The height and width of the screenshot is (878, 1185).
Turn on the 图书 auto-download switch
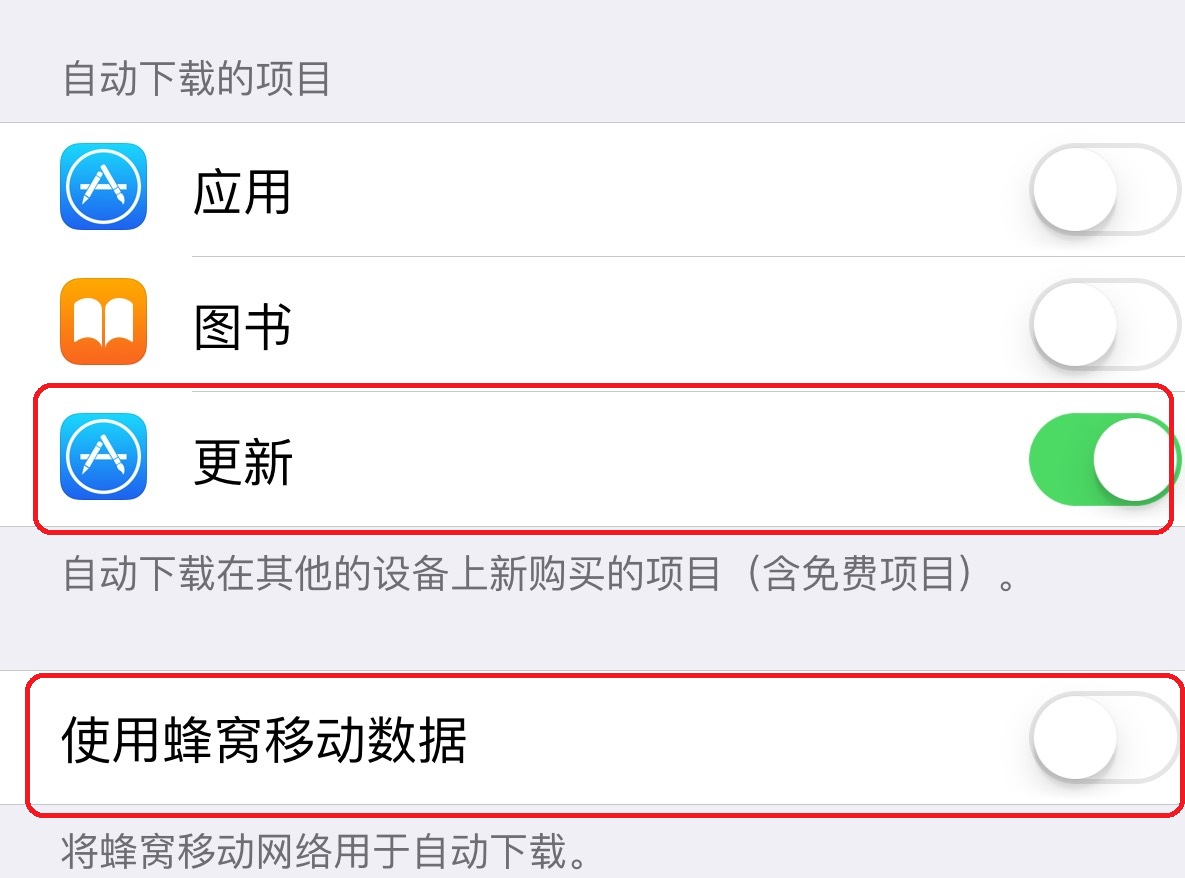(1104, 325)
